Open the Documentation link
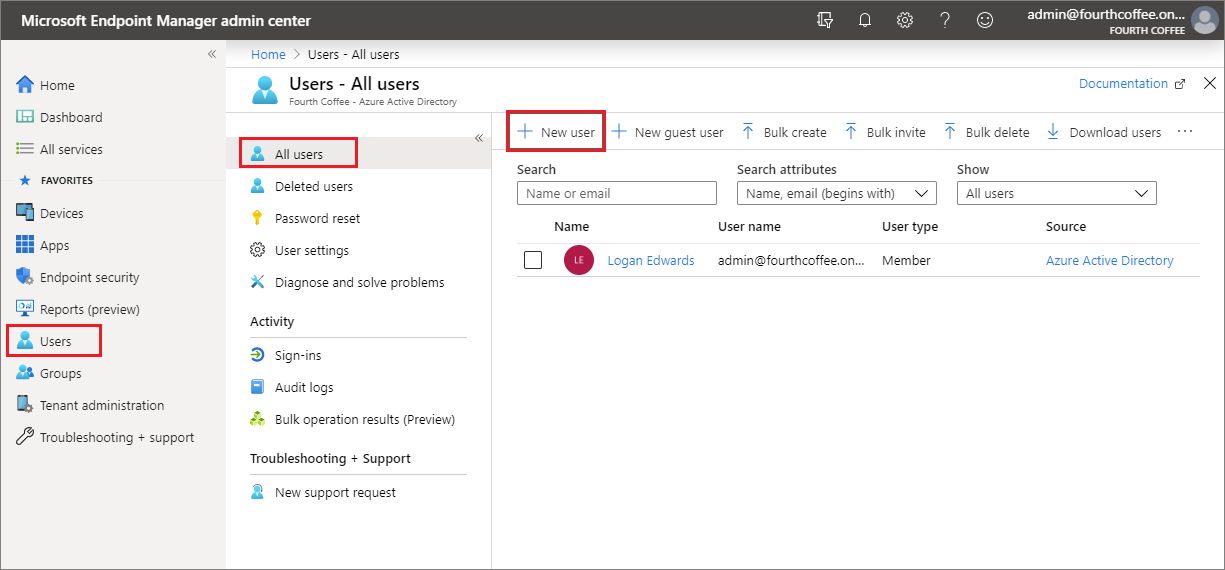This screenshot has height=570, width=1225. pyautogui.click(x=1132, y=84)
